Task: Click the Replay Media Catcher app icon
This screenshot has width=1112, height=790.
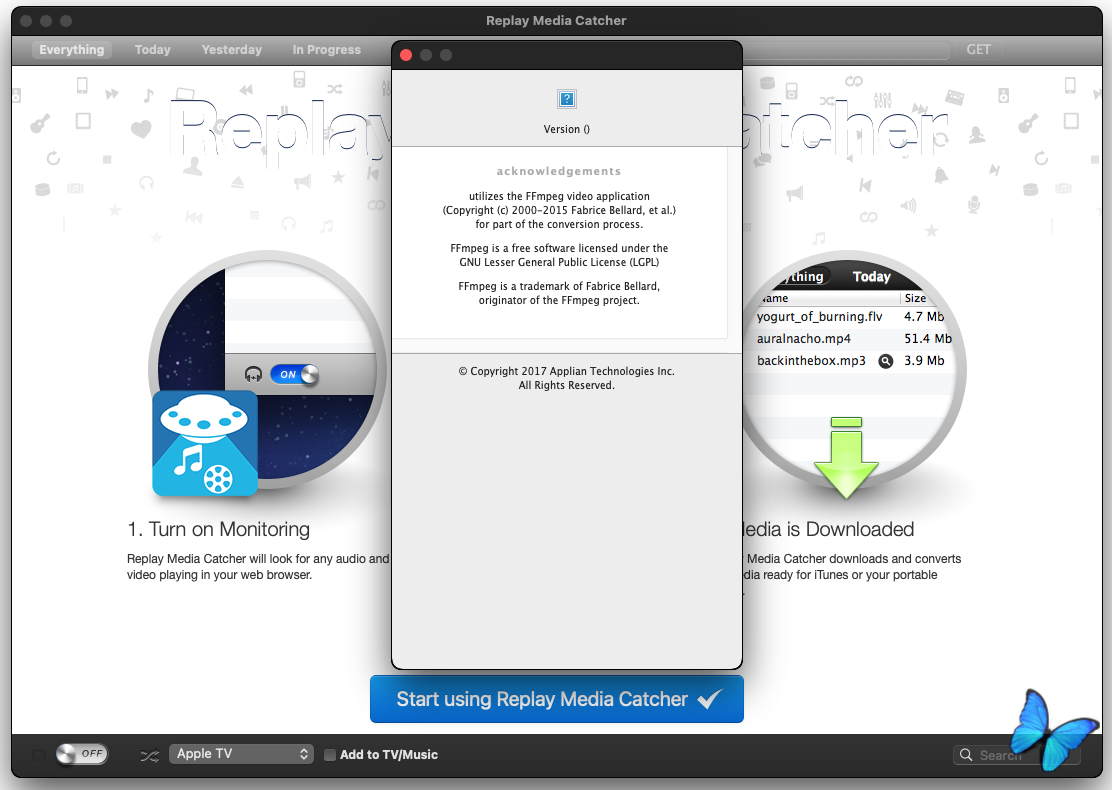Action: pos(205,443)
